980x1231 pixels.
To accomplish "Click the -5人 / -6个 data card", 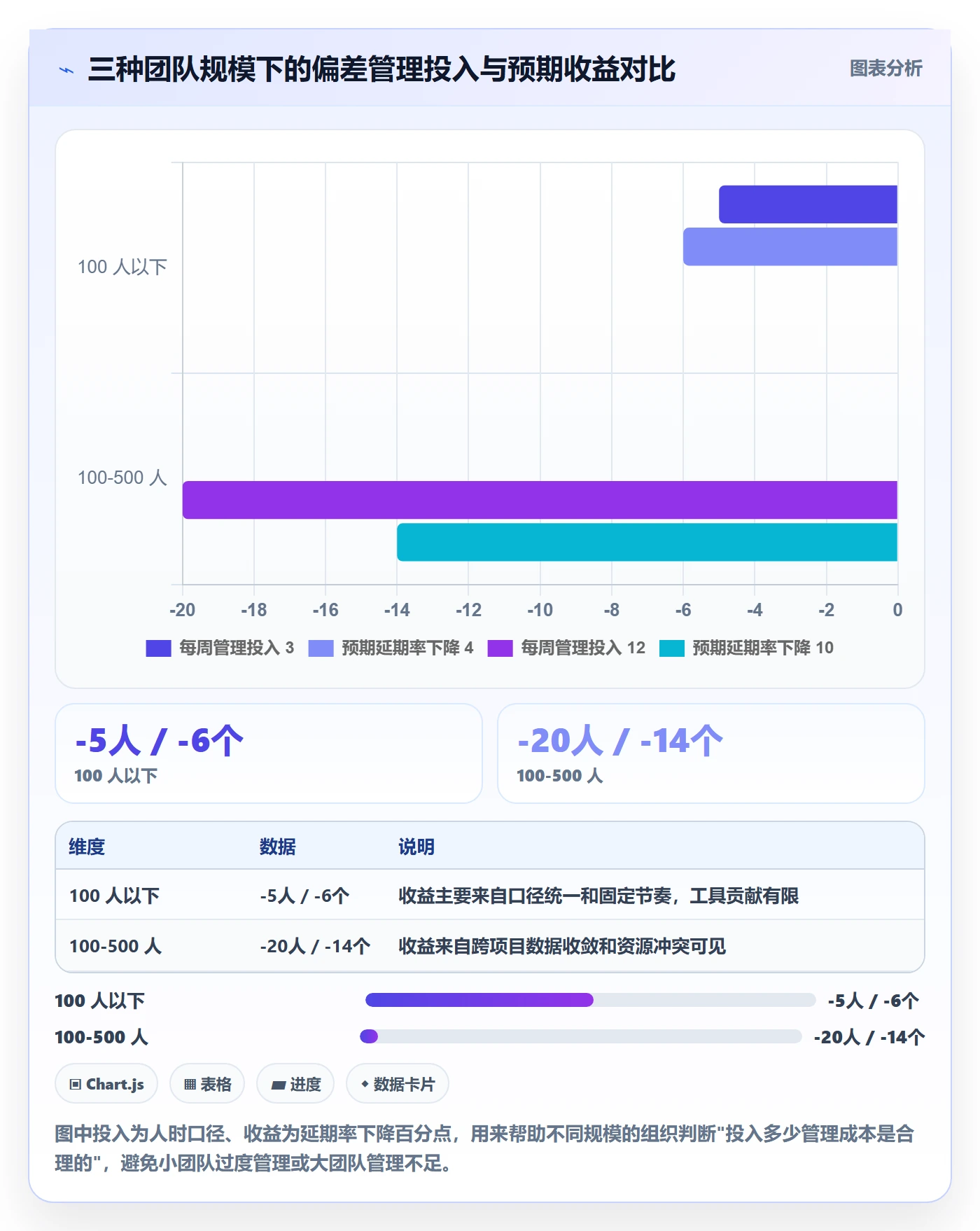I will tap(269, 753).
